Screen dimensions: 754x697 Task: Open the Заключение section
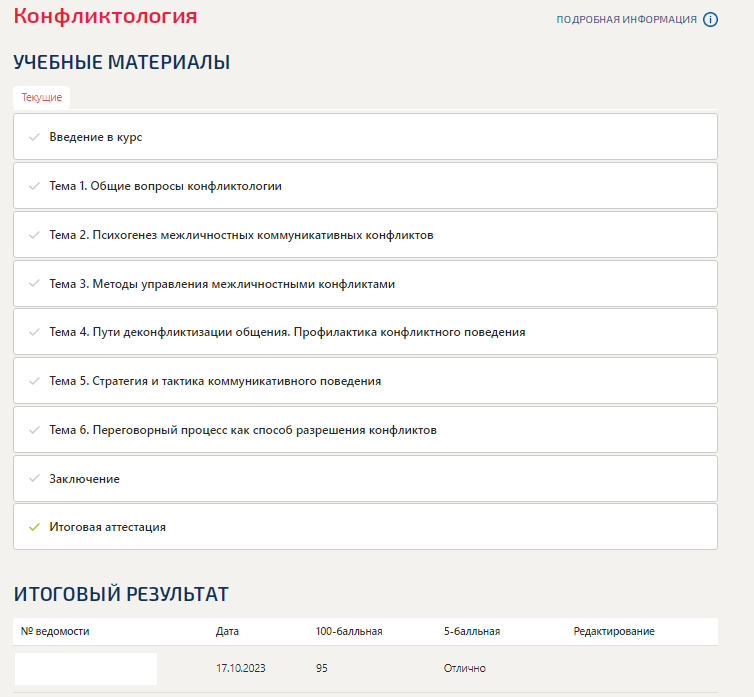point(365,479)
